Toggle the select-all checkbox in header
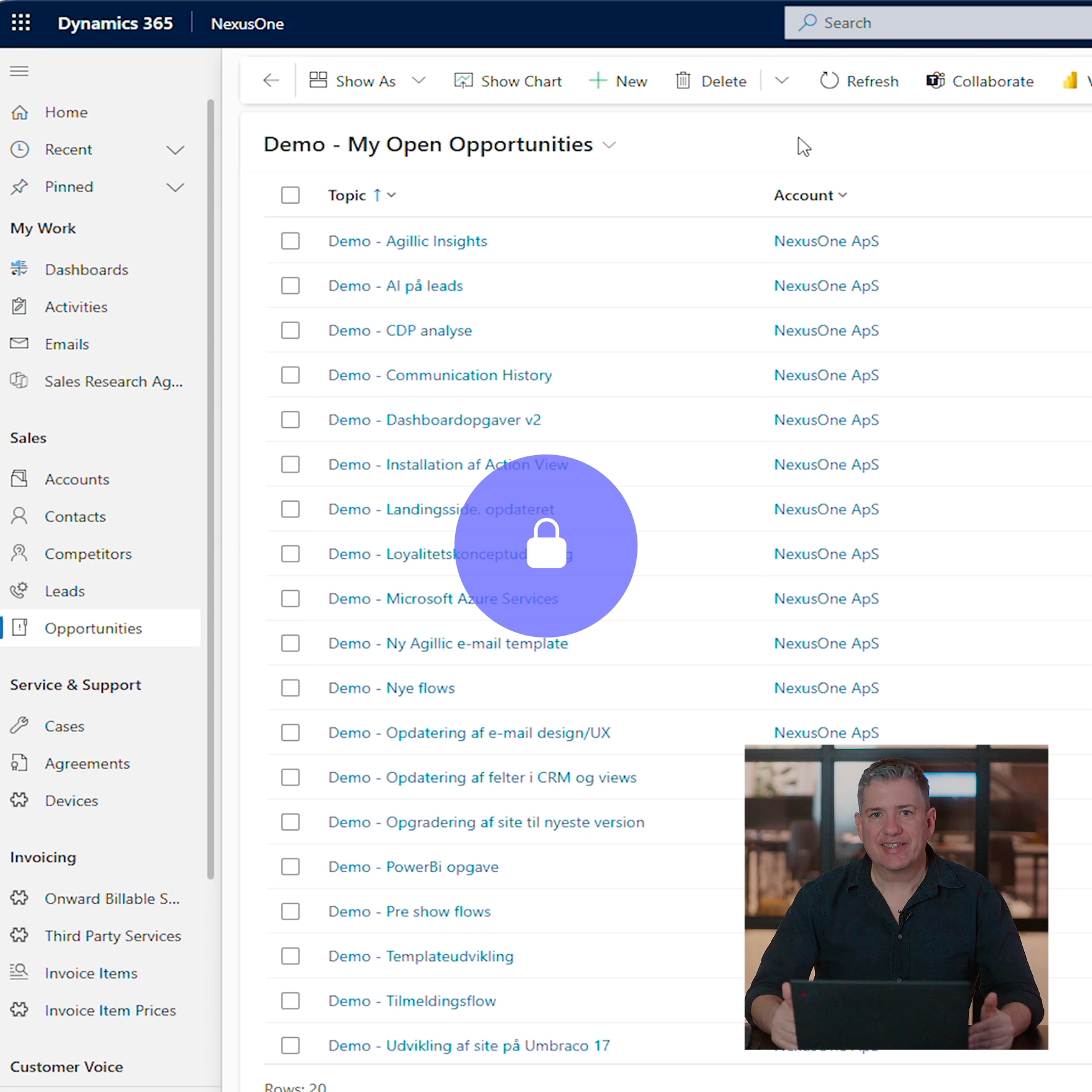The image size is (1092, 1092). 290,195
